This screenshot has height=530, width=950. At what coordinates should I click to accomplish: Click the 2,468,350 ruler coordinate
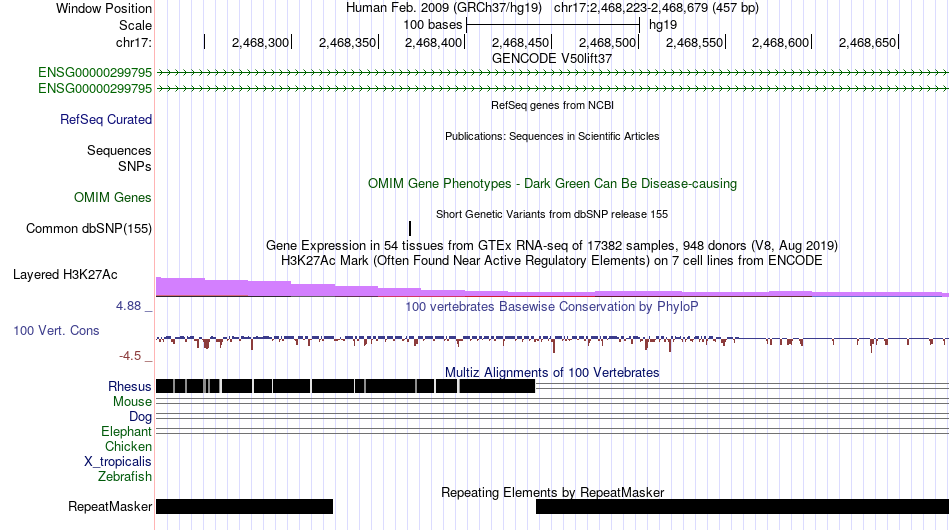347,42
